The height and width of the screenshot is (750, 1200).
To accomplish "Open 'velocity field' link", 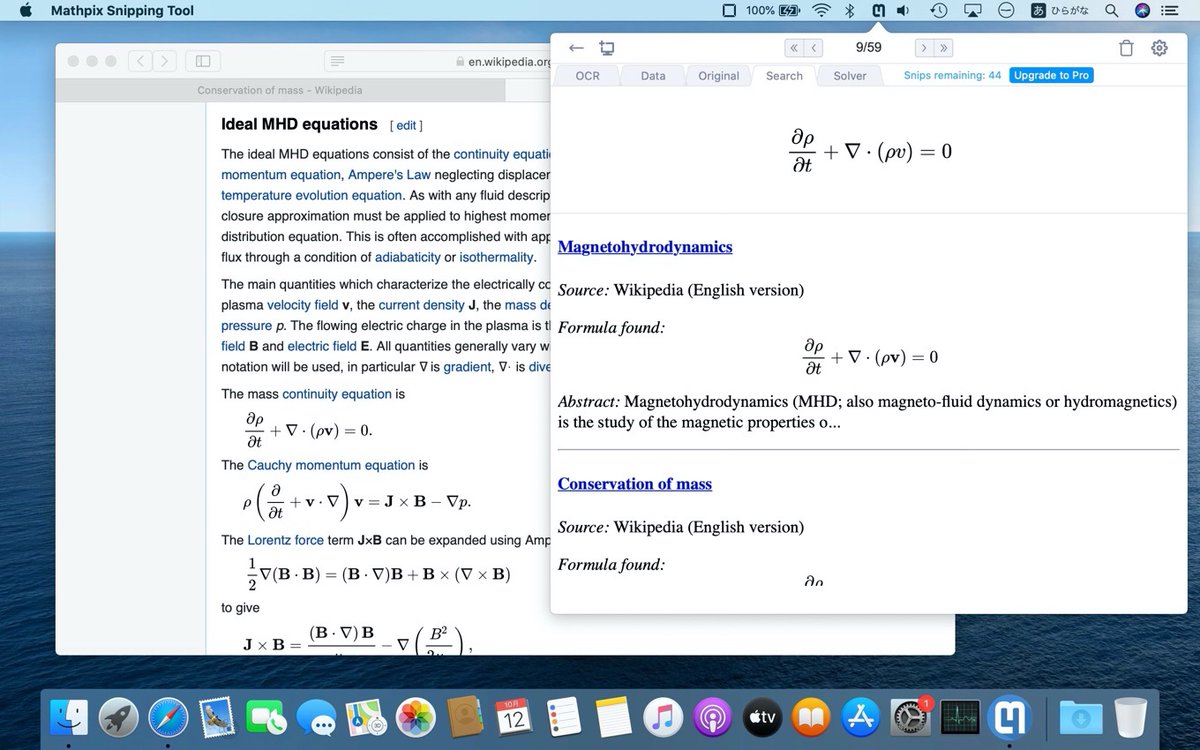I will 303,305.
